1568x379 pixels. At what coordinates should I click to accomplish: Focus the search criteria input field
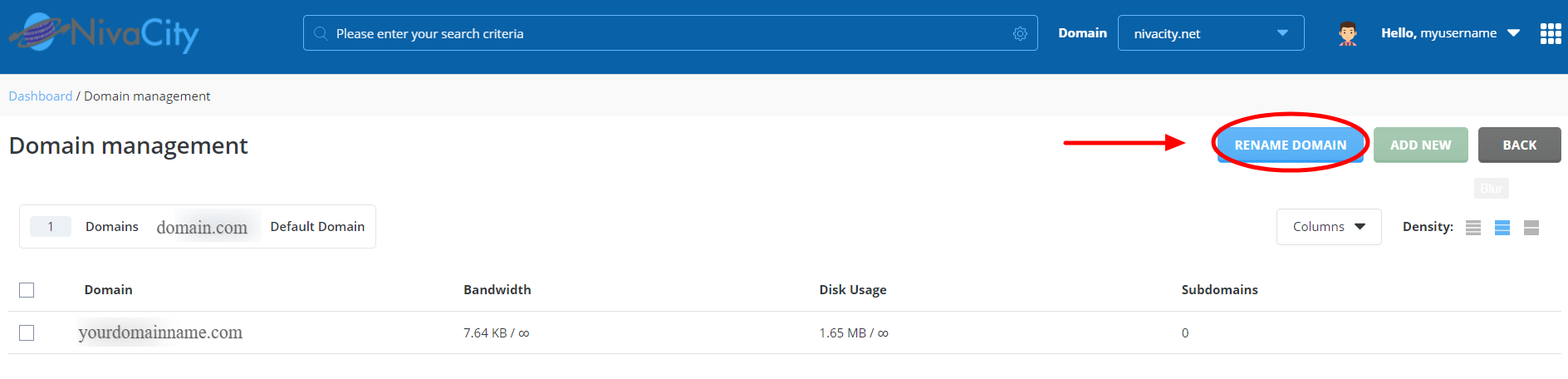(x=670, y=33)
